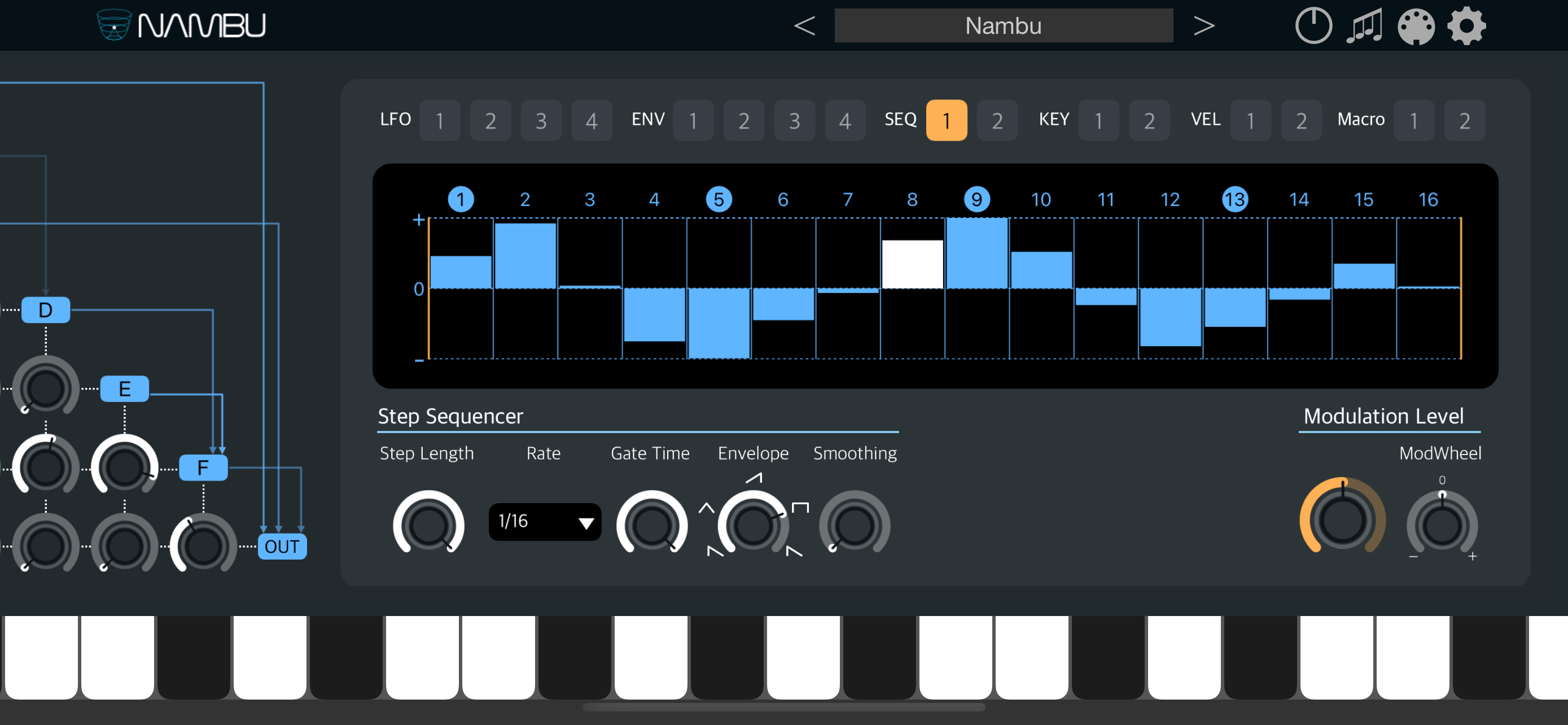This screenshot has height=725, width=1568.
Task: Click the step 9 full positive bar
Action: (x=976, y=253)
